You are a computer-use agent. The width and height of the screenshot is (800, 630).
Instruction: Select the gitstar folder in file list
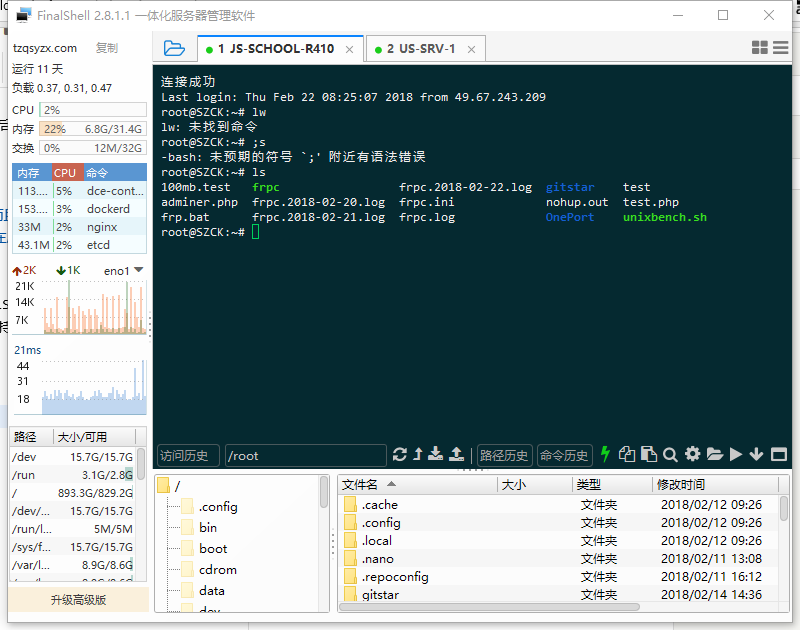[559, 594]
